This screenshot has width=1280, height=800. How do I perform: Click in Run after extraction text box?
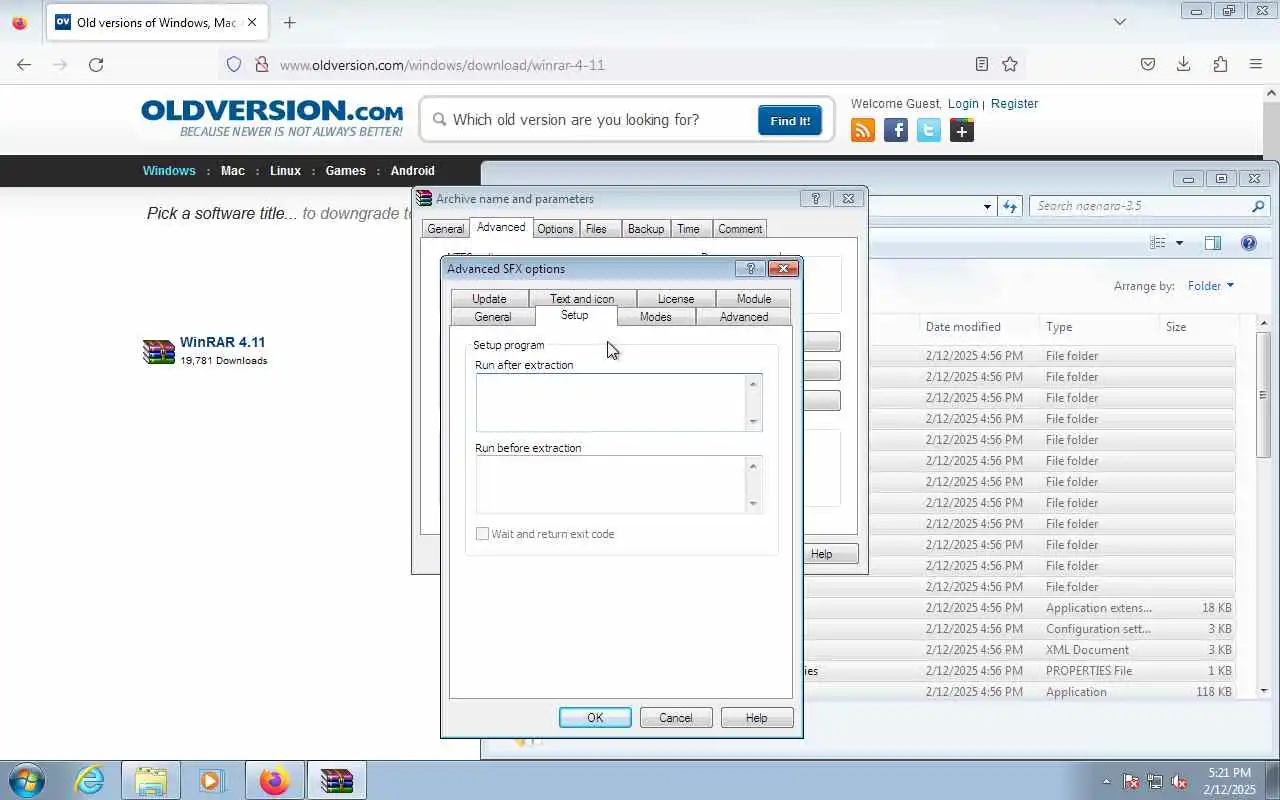pos(611,402)
